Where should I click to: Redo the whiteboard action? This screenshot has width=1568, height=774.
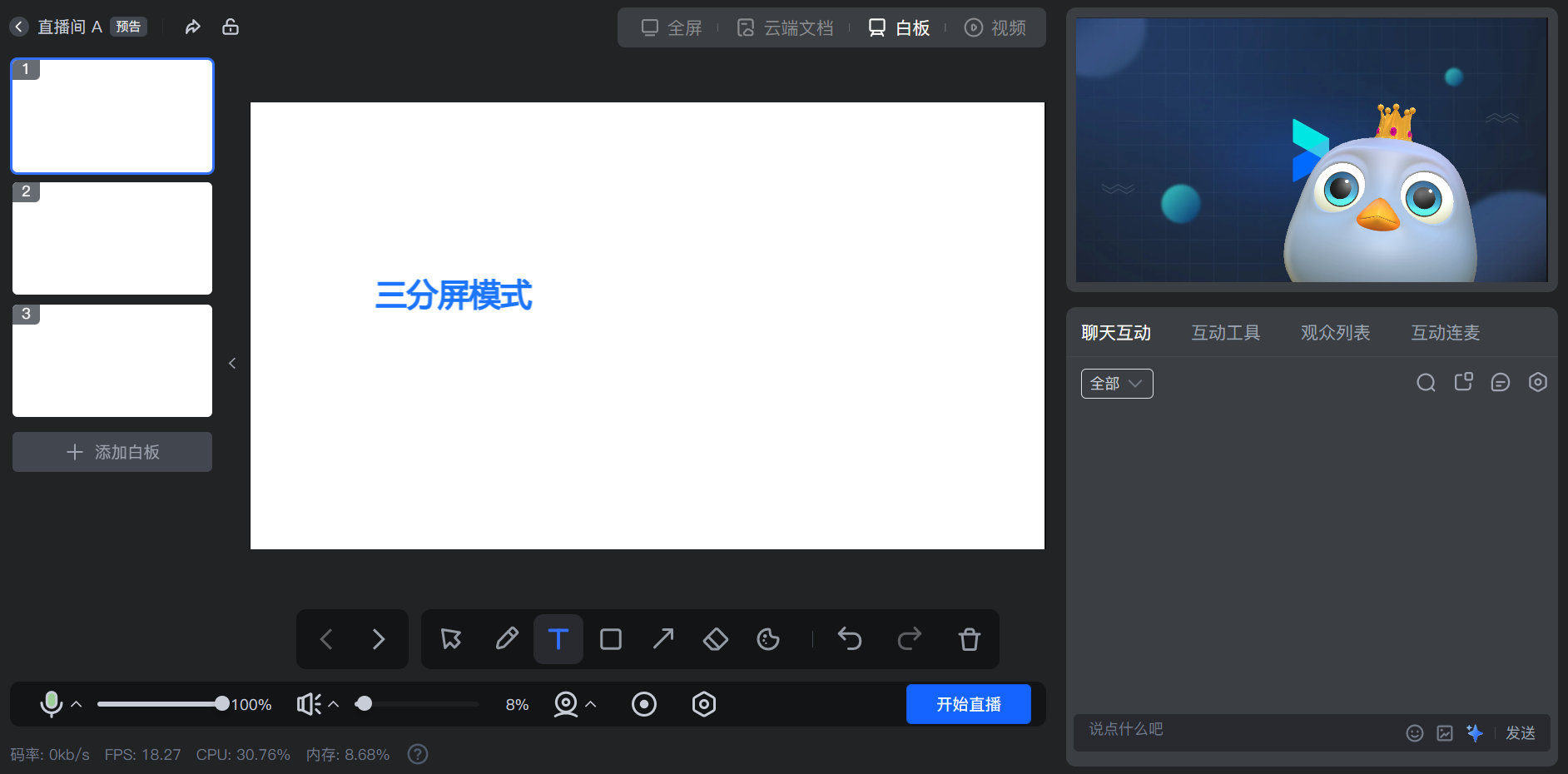point(910,639)
